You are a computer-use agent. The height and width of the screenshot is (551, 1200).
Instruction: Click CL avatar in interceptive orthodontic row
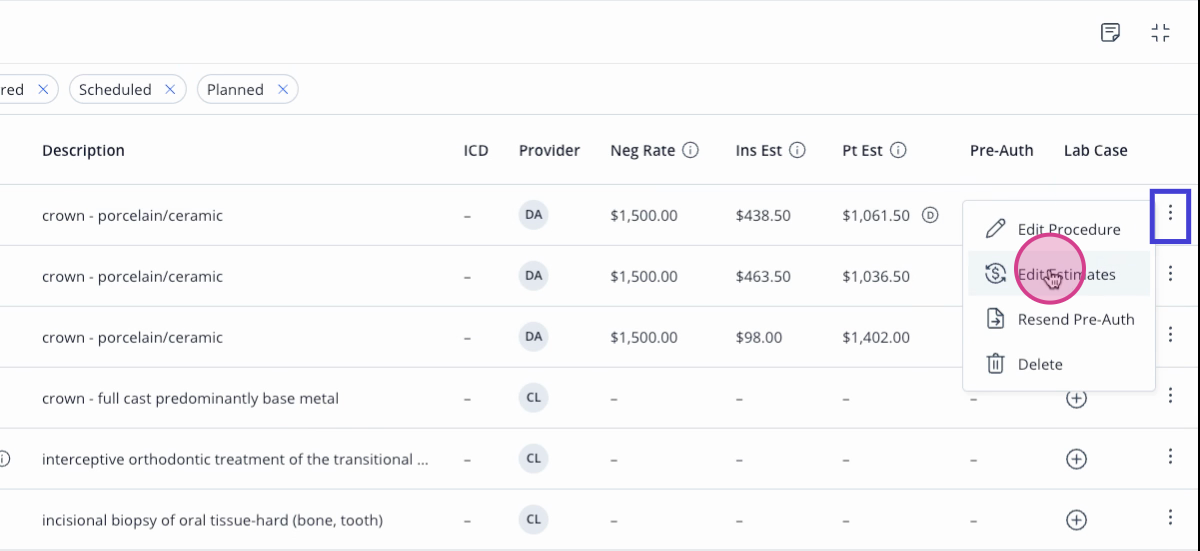(x=533, y=458)
